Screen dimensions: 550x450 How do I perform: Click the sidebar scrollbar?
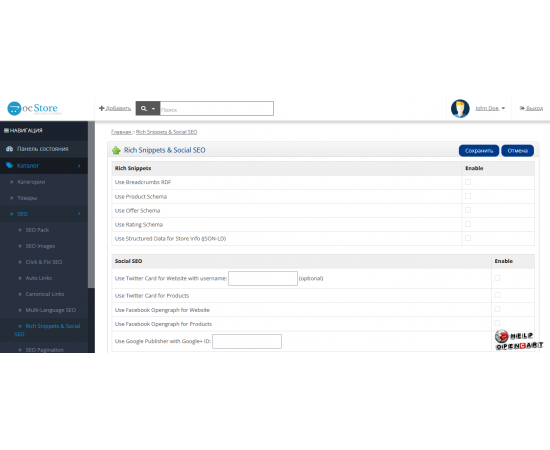[91, 204]
